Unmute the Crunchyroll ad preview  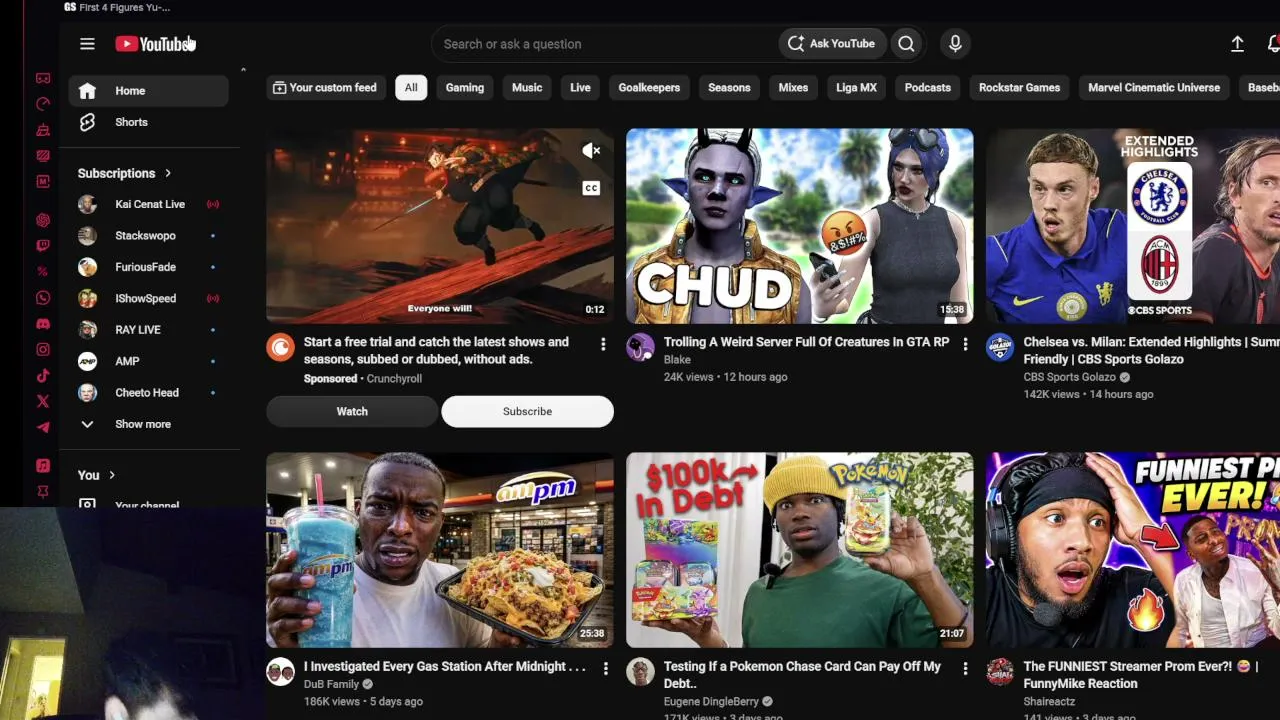pos(591,151)
